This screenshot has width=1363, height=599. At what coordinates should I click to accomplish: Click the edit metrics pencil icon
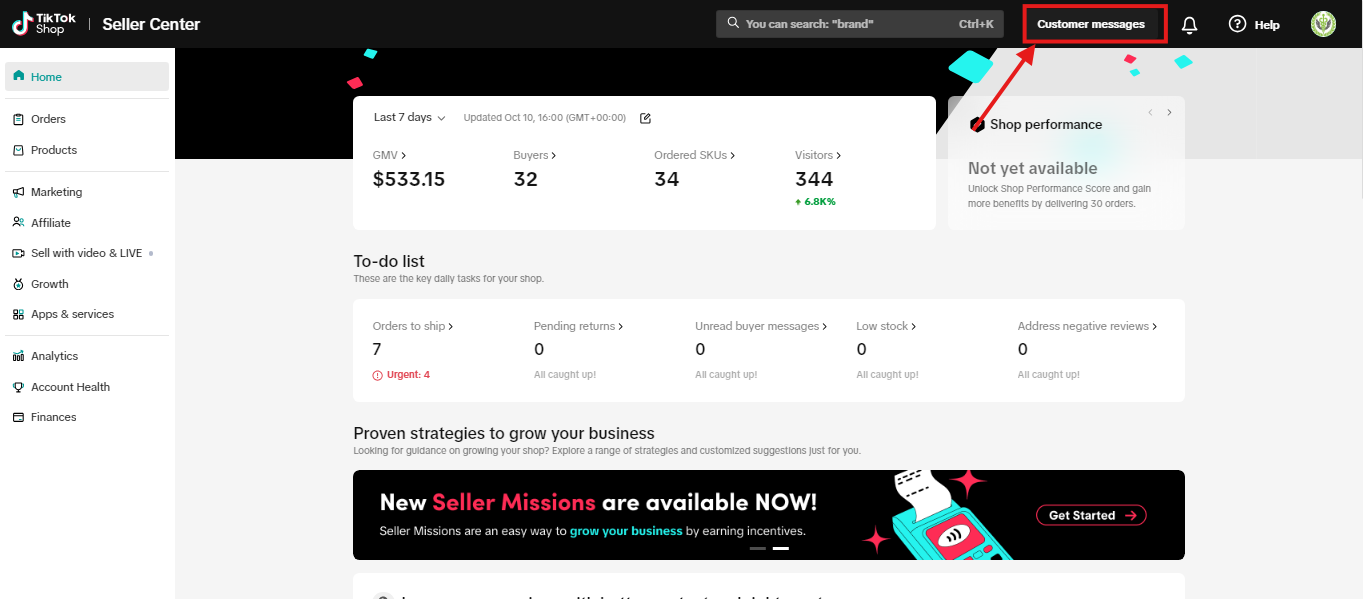(x=645, y=118)
